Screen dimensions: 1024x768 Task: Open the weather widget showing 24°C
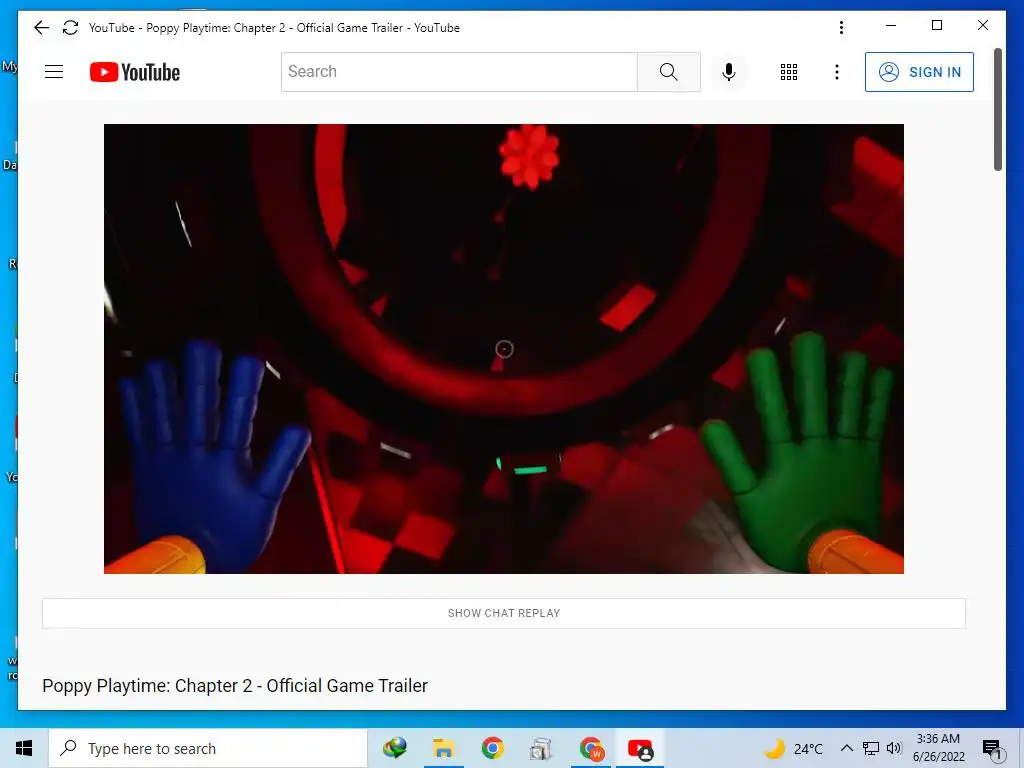[x=793, y=748]
